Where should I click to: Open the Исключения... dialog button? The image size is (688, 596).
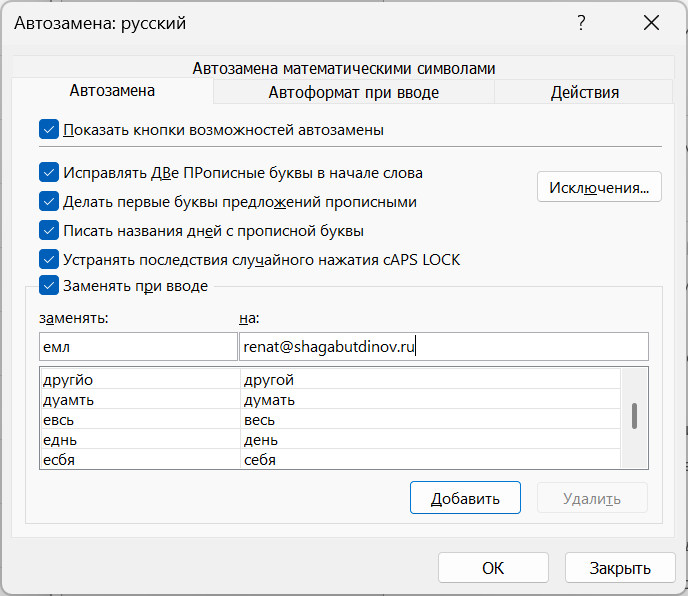pos(599,187)
